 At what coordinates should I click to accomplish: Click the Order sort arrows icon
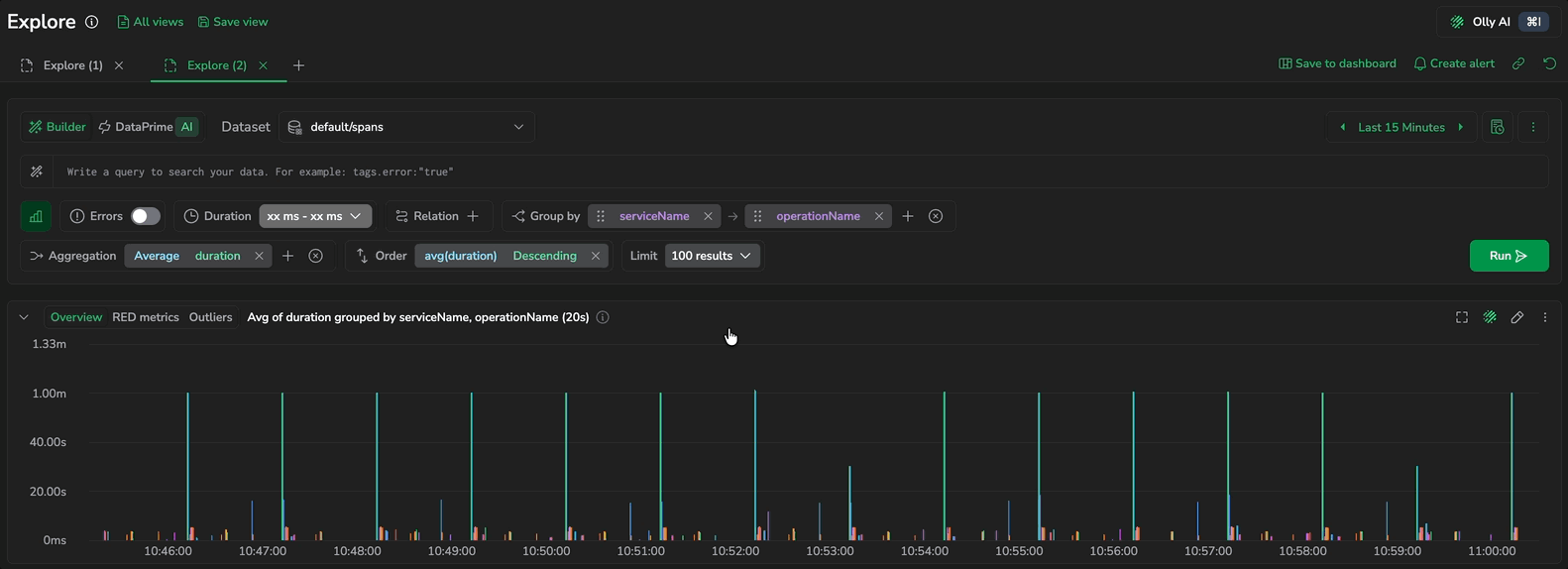[362, 256]
